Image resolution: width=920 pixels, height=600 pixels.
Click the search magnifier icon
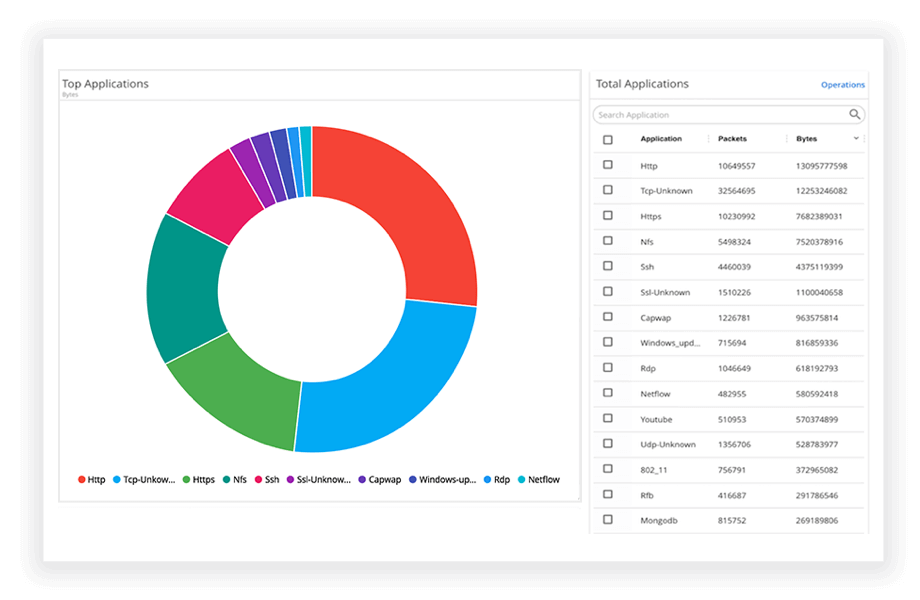(x=855, y=115)
